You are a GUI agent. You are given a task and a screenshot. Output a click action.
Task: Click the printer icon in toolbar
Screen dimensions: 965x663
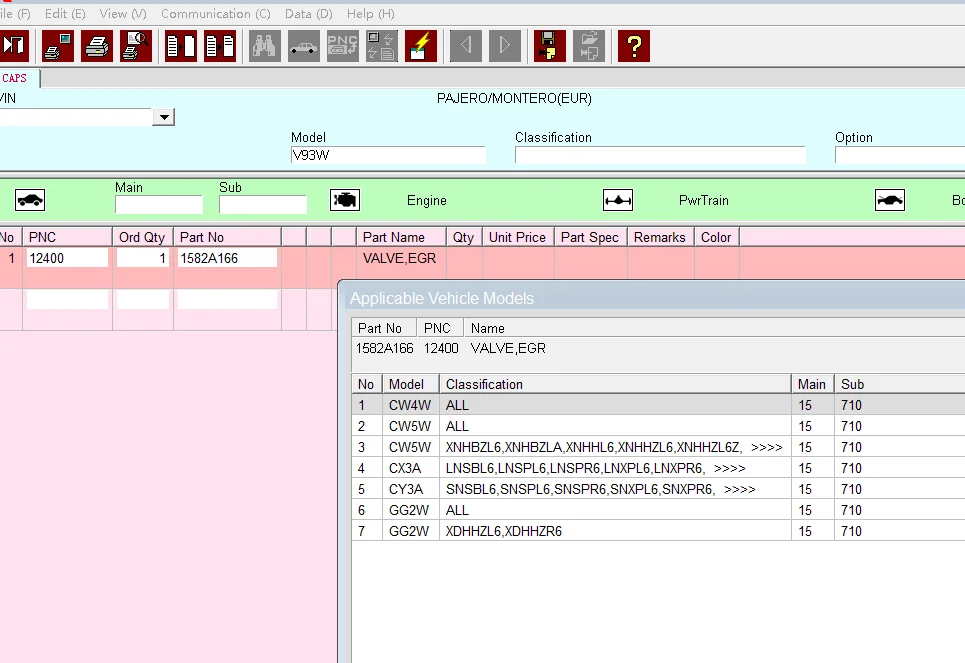(97, 46)
